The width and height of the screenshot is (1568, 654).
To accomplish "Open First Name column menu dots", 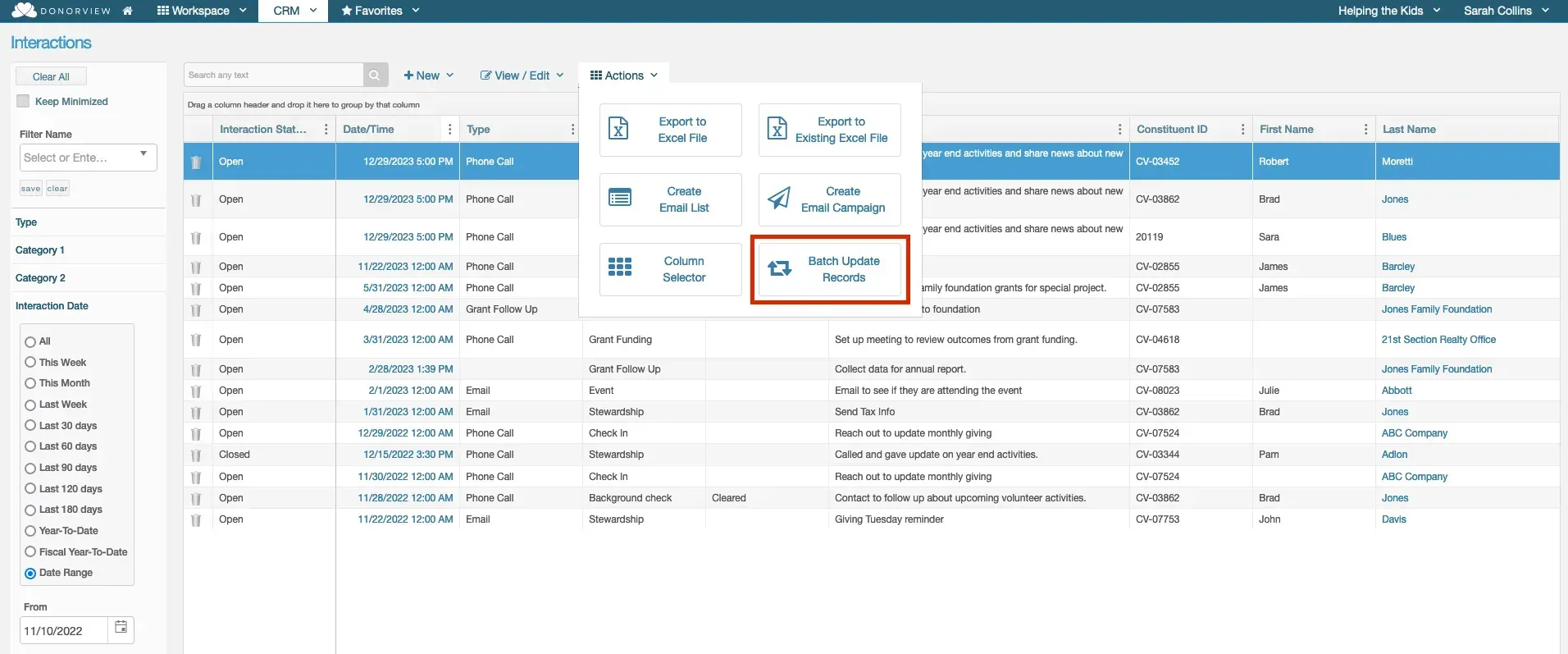I will click(x=1365, y=130).
